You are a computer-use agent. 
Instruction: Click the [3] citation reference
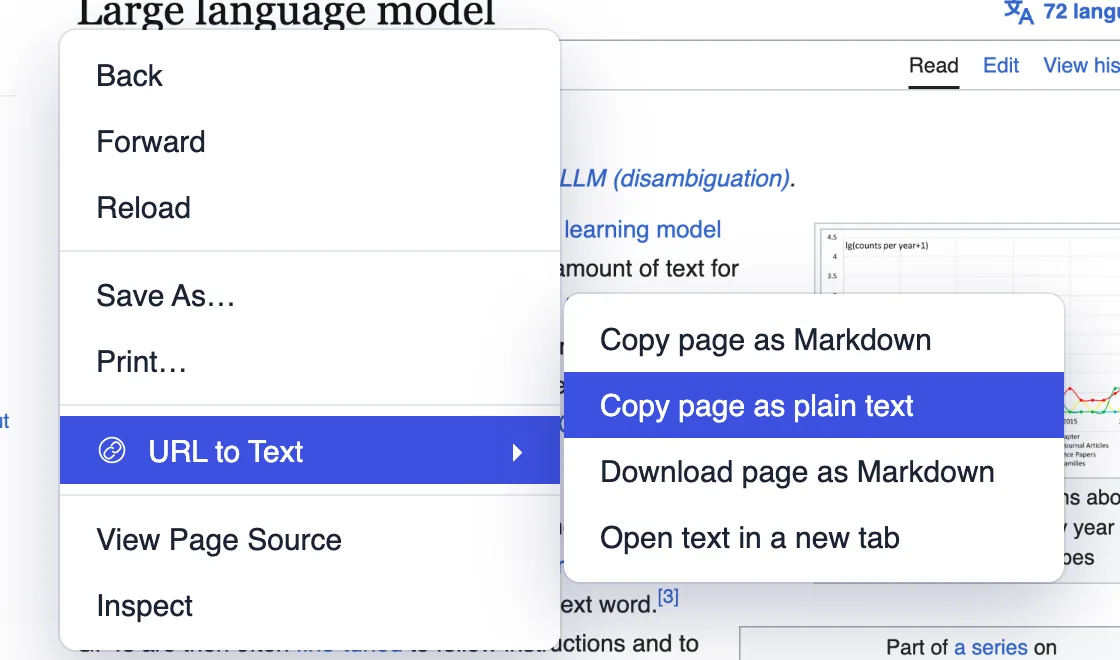668,597
